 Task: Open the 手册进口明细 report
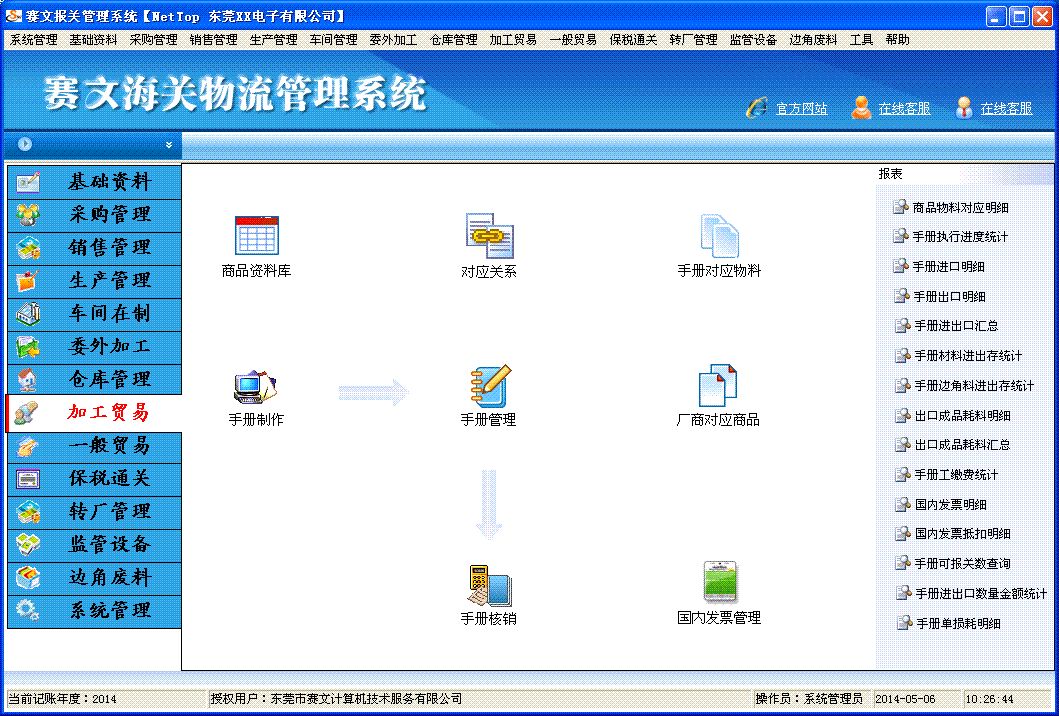948,267
